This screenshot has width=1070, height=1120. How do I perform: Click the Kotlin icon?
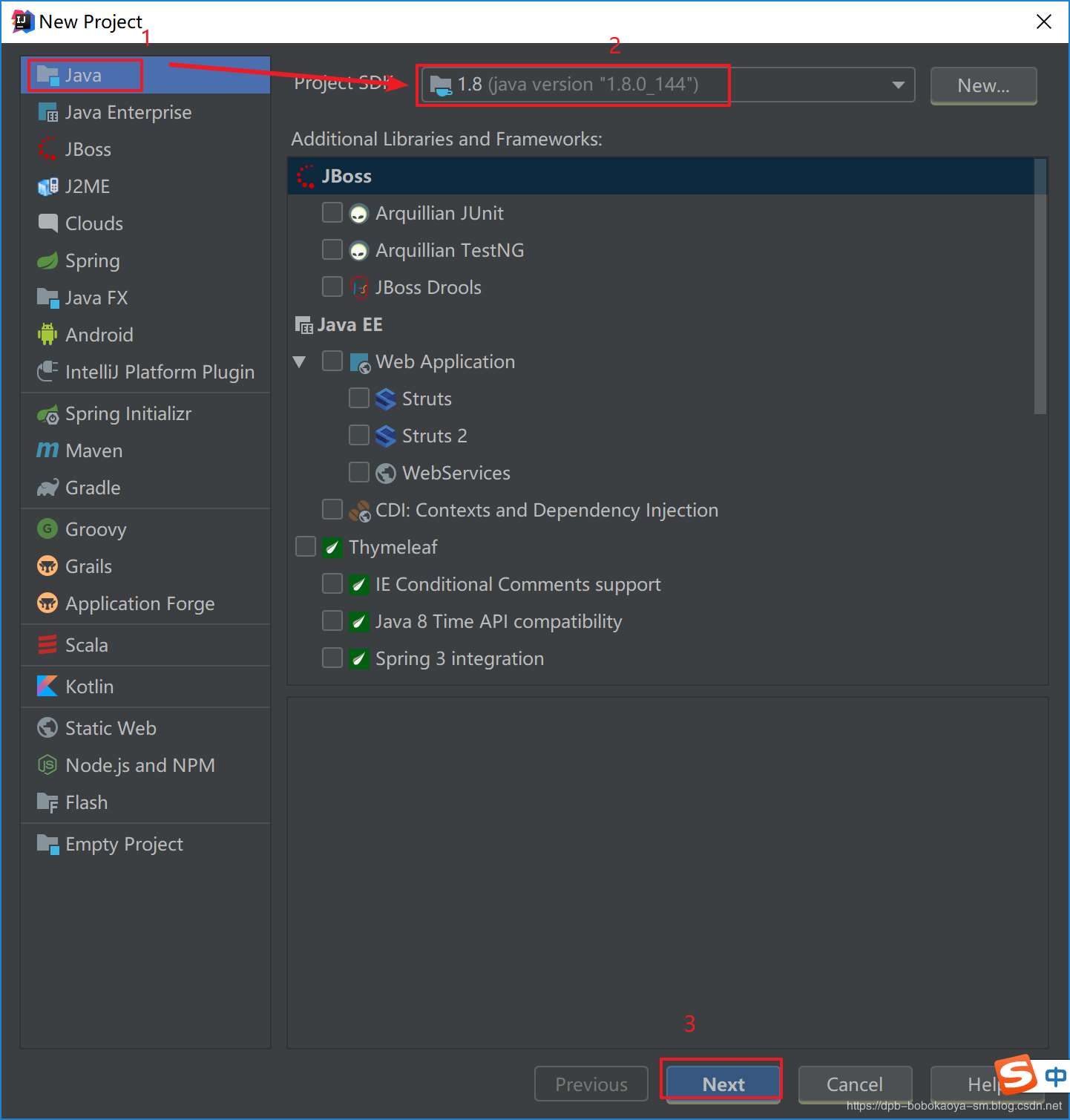(47, 687)
